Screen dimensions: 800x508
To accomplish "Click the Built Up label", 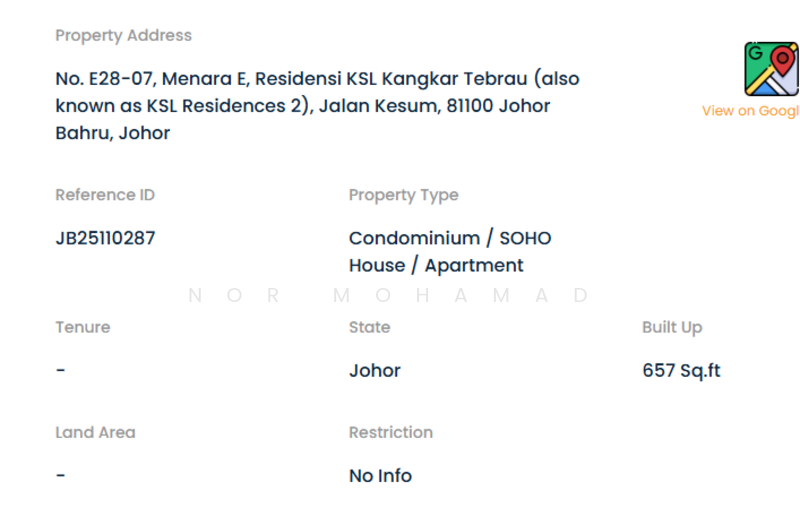I will [672, 327].
